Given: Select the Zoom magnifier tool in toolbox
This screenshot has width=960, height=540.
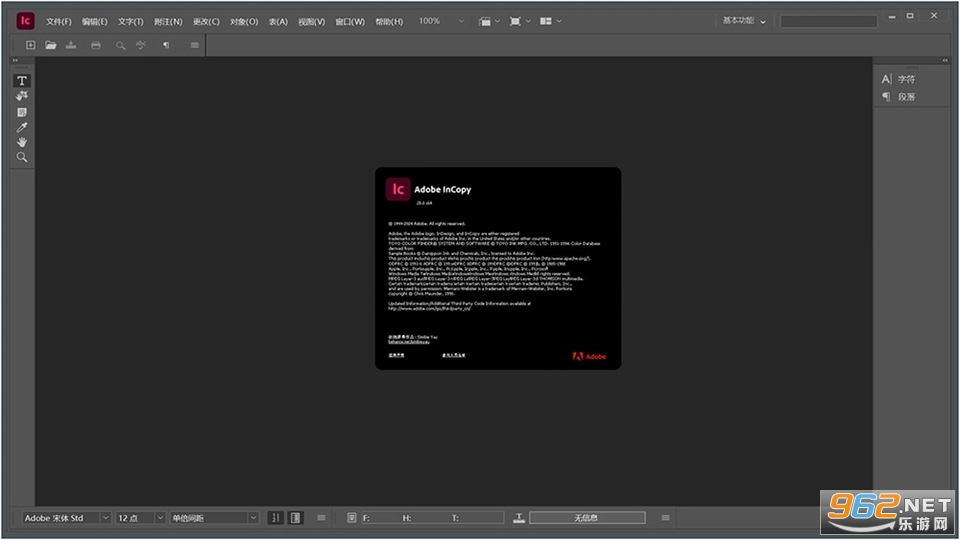Looking at the screenshot, I should pos(22,157).
